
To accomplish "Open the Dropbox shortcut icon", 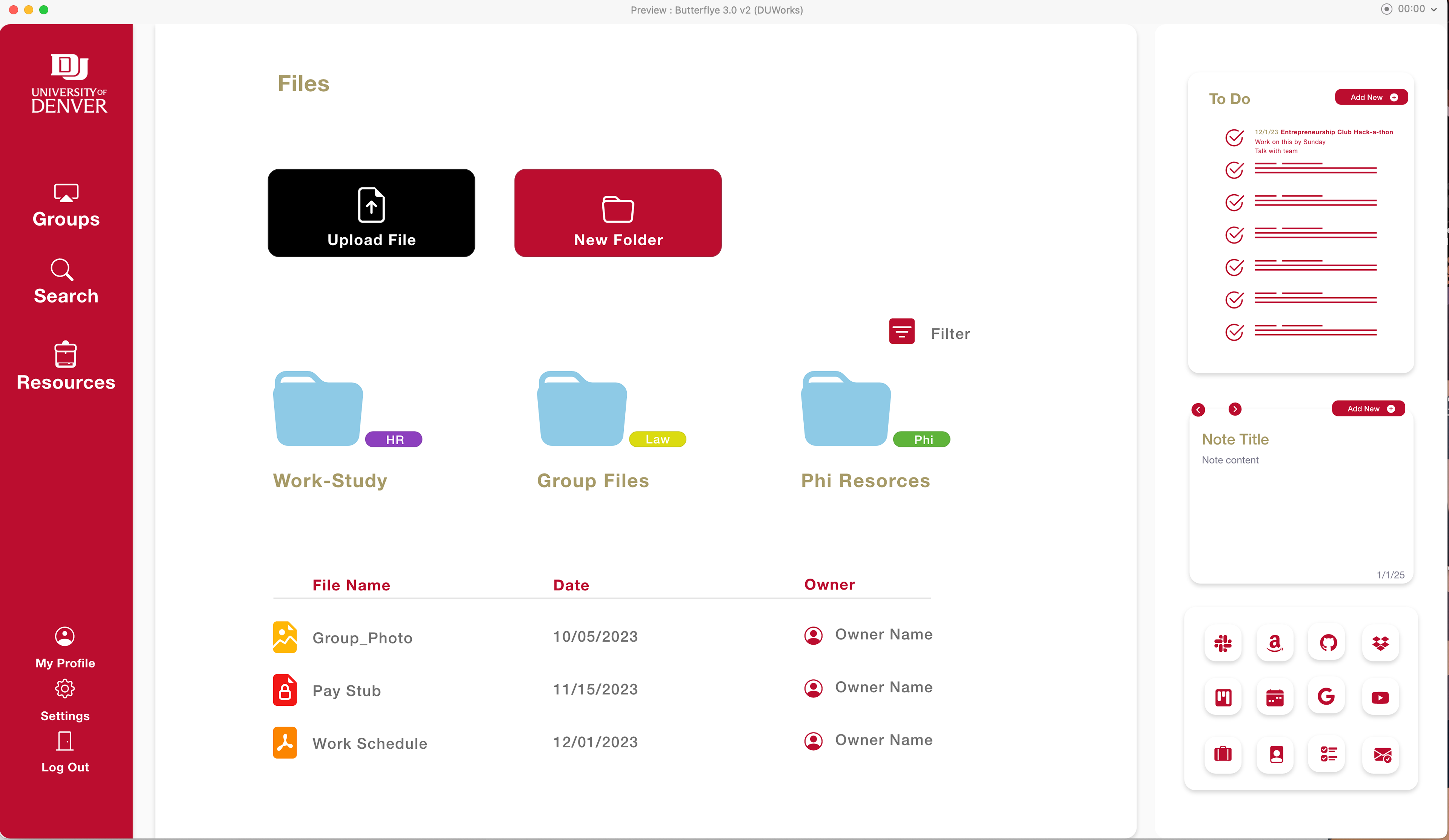I will [x=1380, y=643].
